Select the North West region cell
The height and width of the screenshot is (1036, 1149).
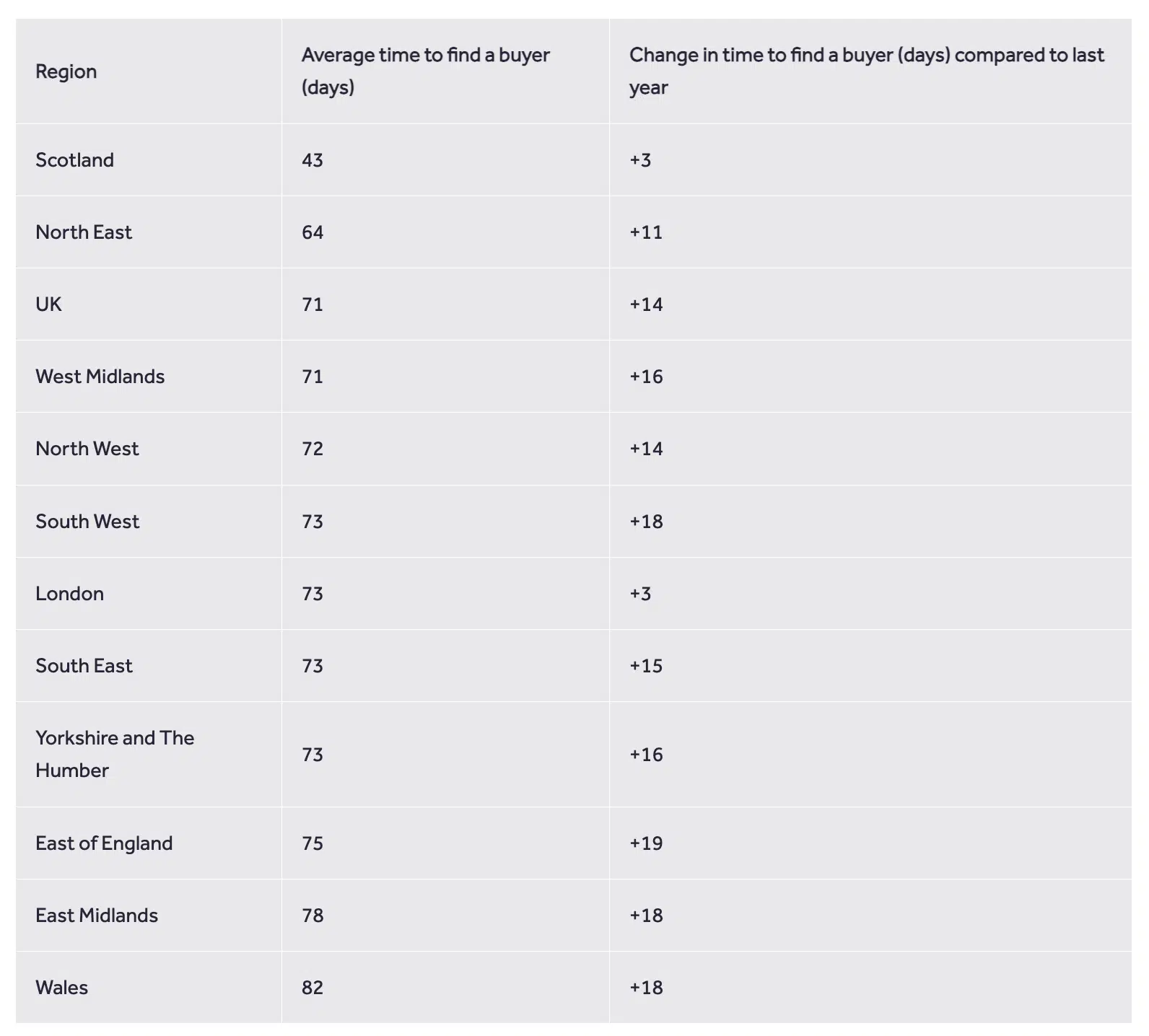pos(87,448)
